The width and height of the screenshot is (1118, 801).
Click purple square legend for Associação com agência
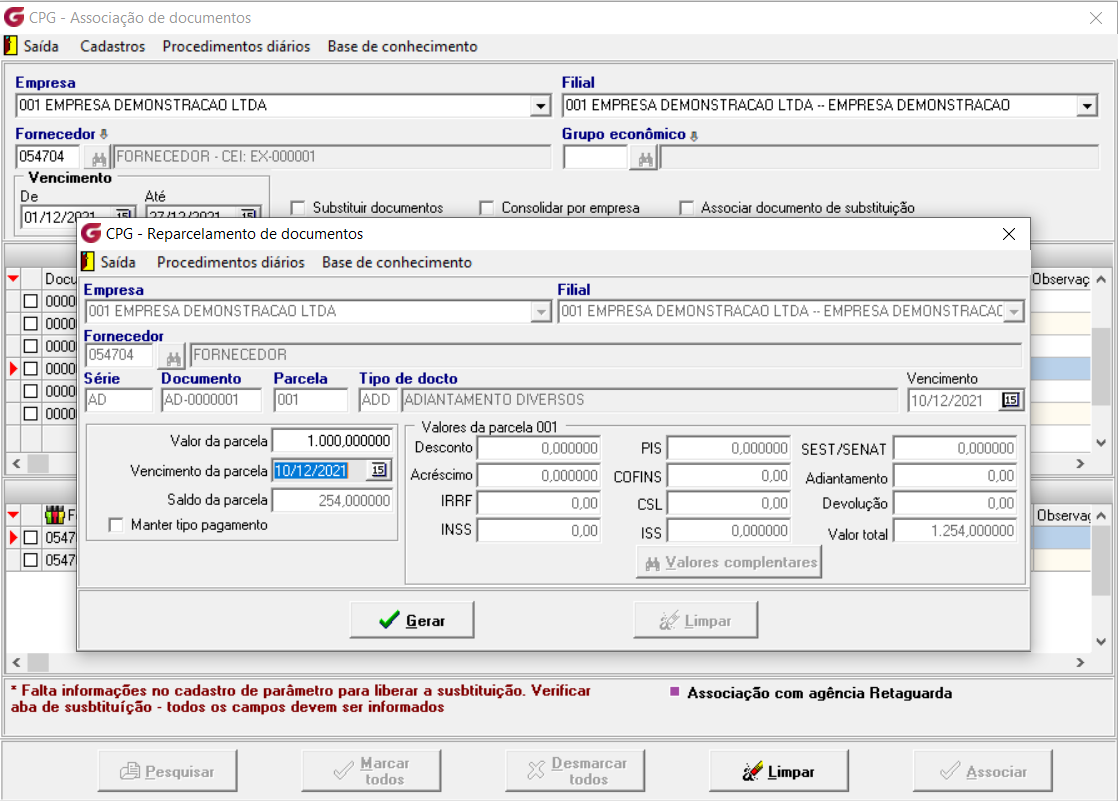point(675,691)
